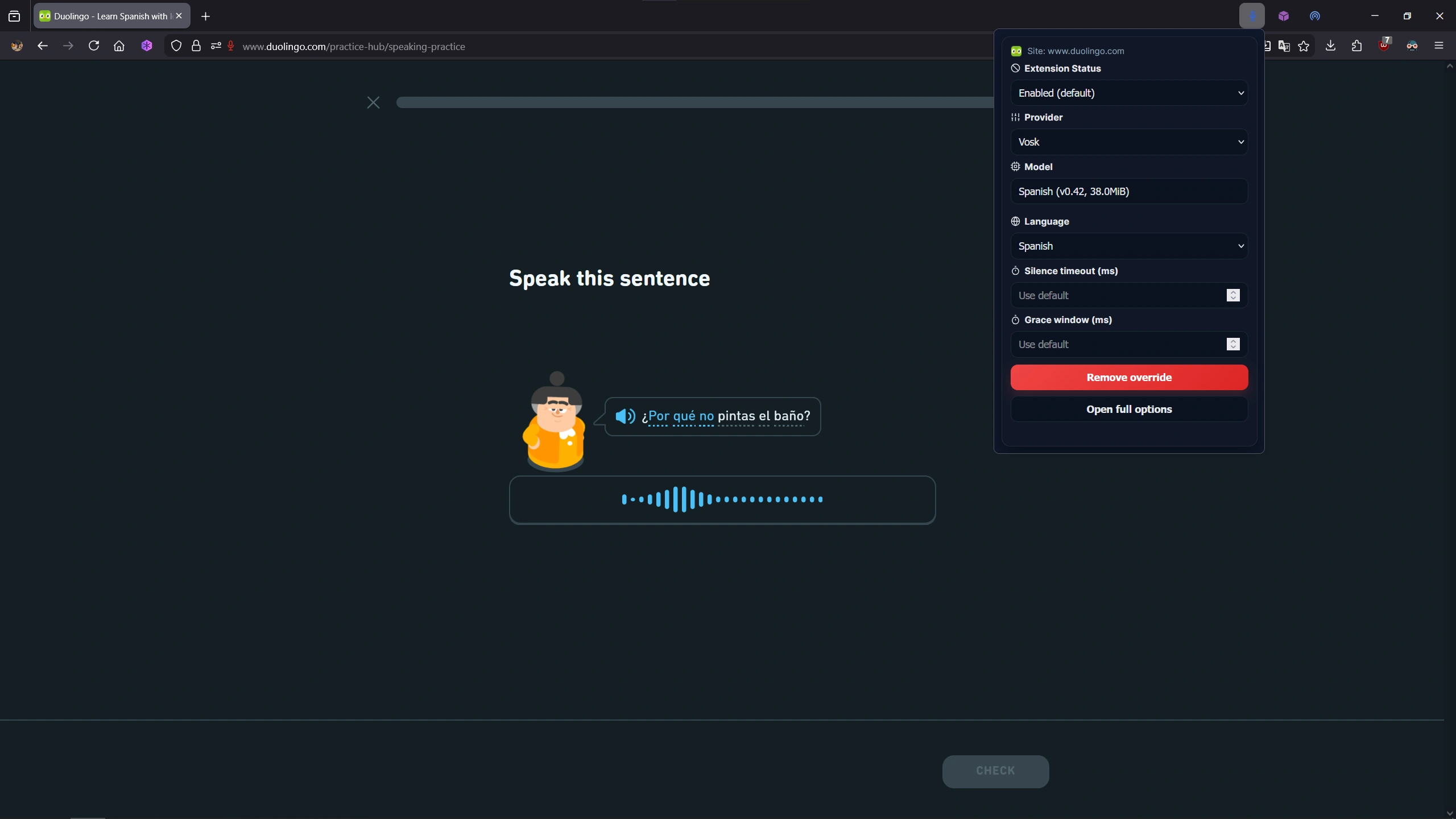Click the microphone extension icon in toolbar
The height and width of the screenshot is (819, 1456).
pyautogui.click(x=1252, y=16)
